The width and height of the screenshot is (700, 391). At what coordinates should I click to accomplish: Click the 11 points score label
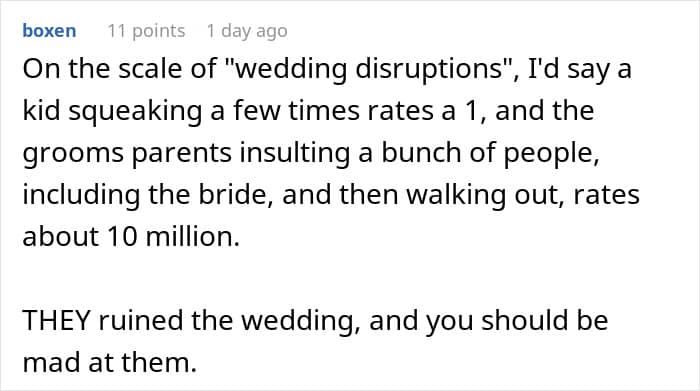(146, 31)
